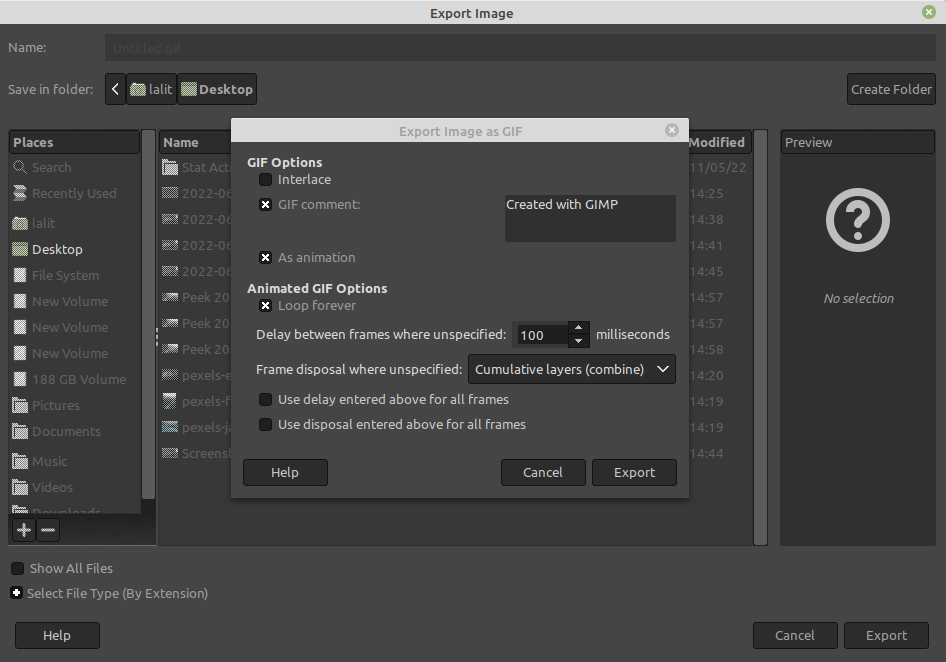This screenshot has height=662, width=946.
Task: Select the Desktop folder in Places
Action: 57,249
